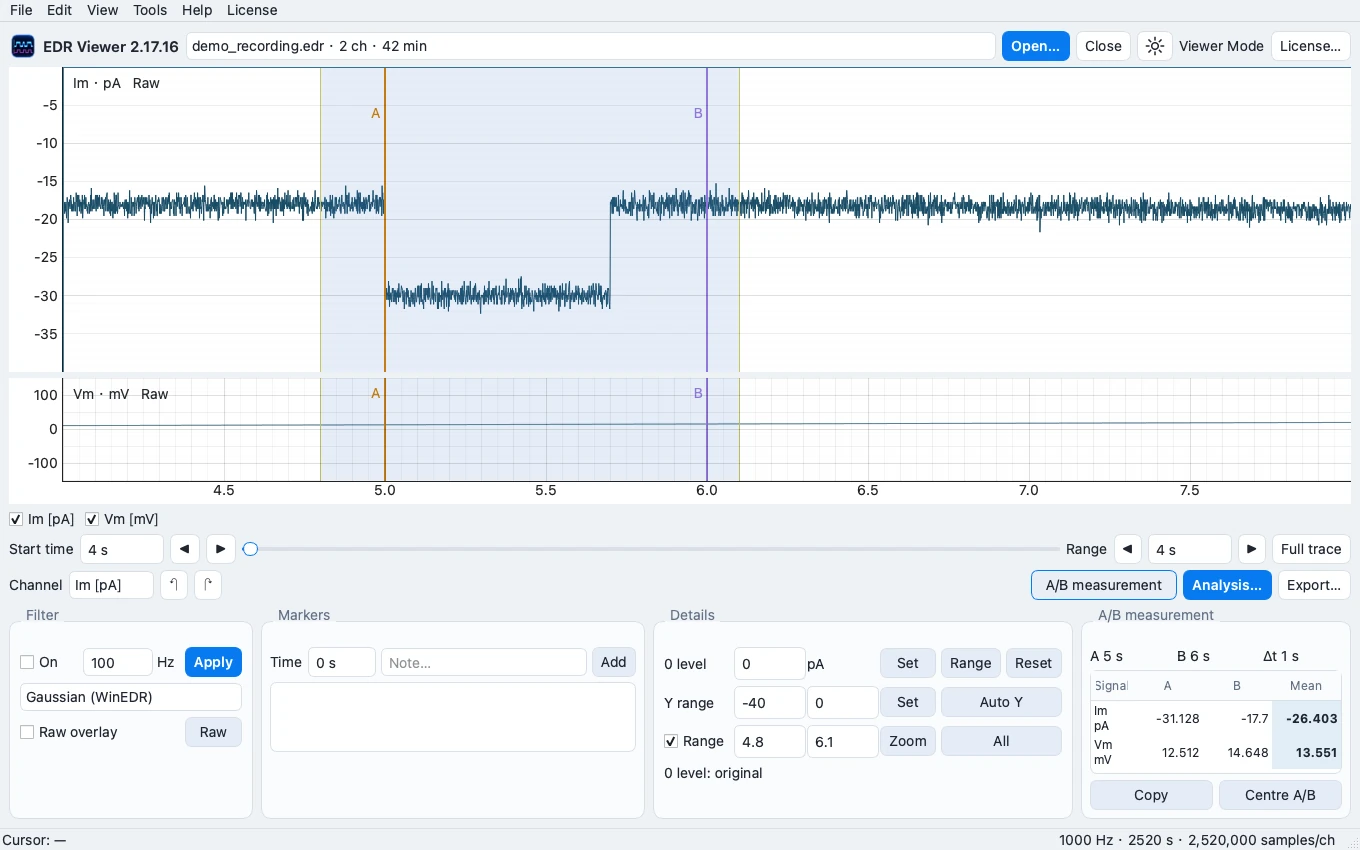Click the EDR Viewer app logo icon
This screenshot has width=1360, height=850.
tap(22, 46)
